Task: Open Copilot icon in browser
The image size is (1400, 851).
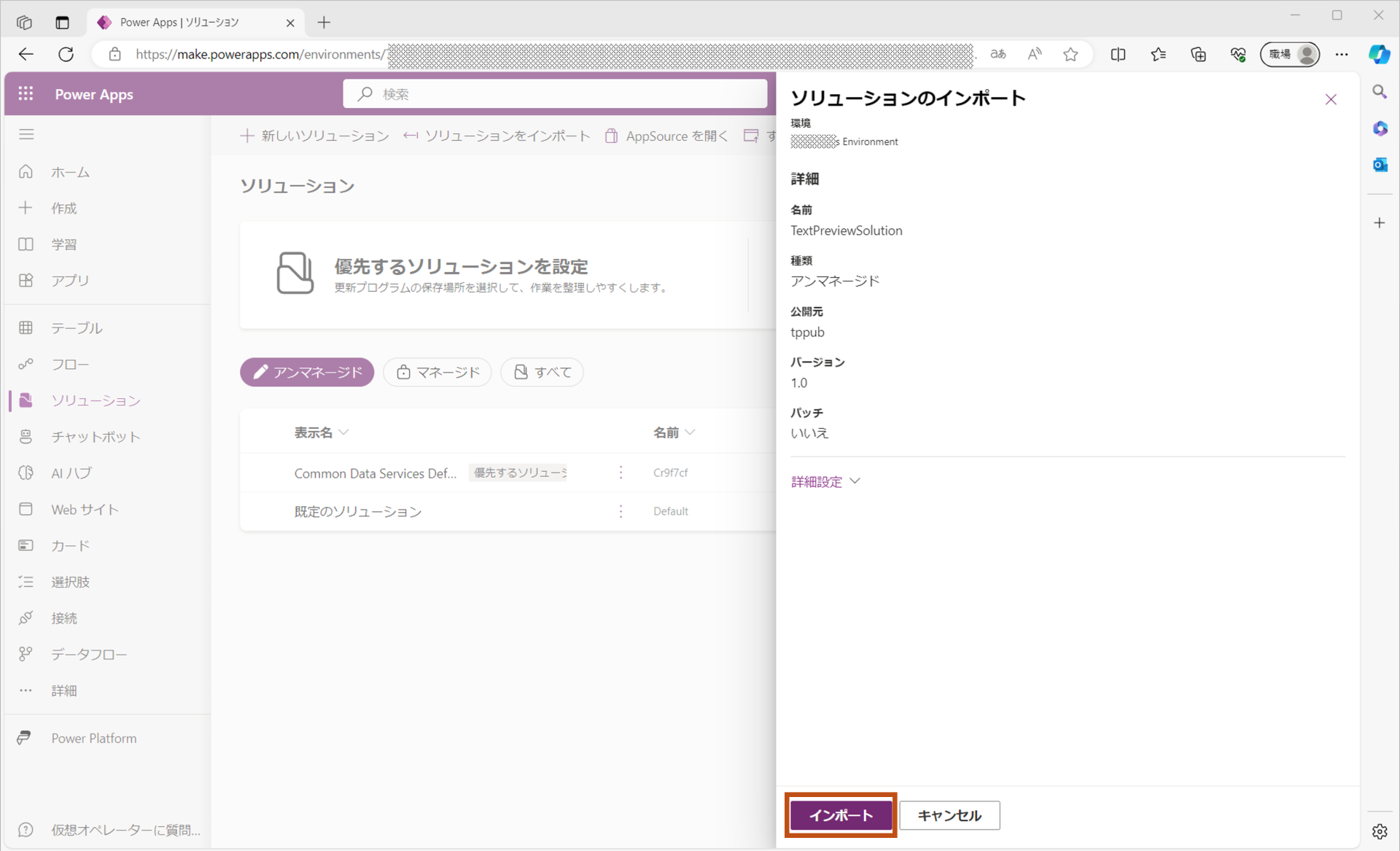Action: (x=1379, y=54)
